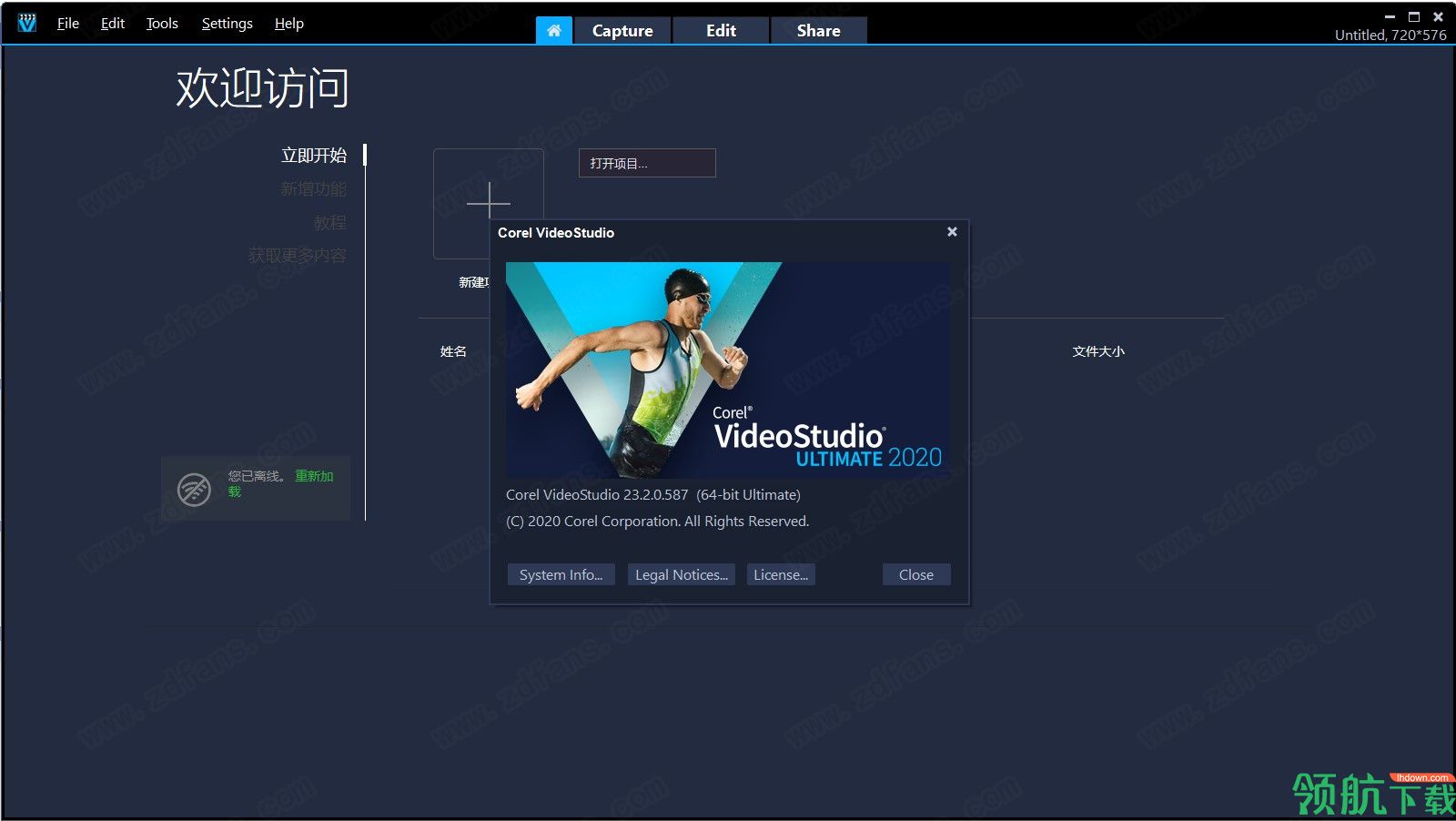Click the 重新加载 reload link
The width and height of the screenshot is (1456, 821).
click(x=314, y=476)
